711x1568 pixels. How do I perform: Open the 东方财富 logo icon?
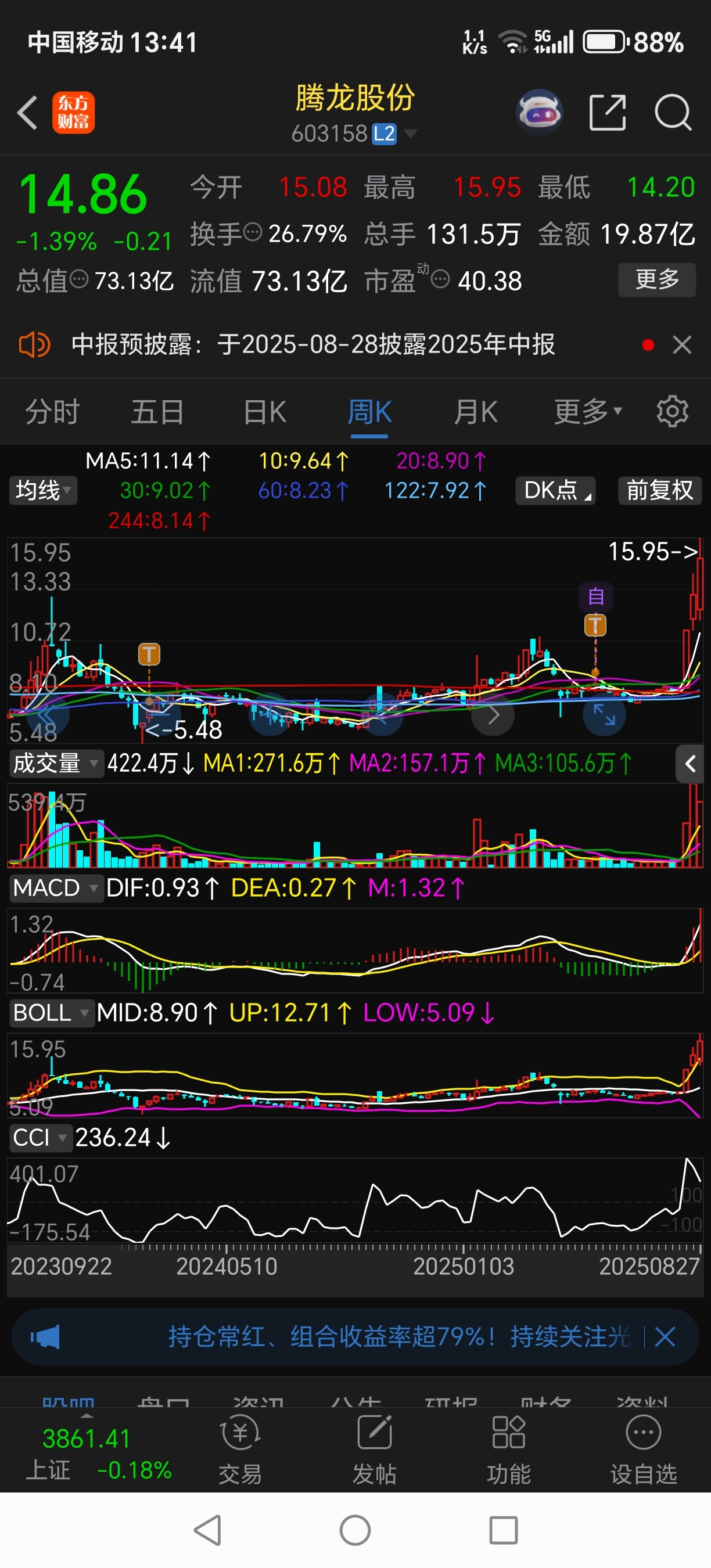73,113
